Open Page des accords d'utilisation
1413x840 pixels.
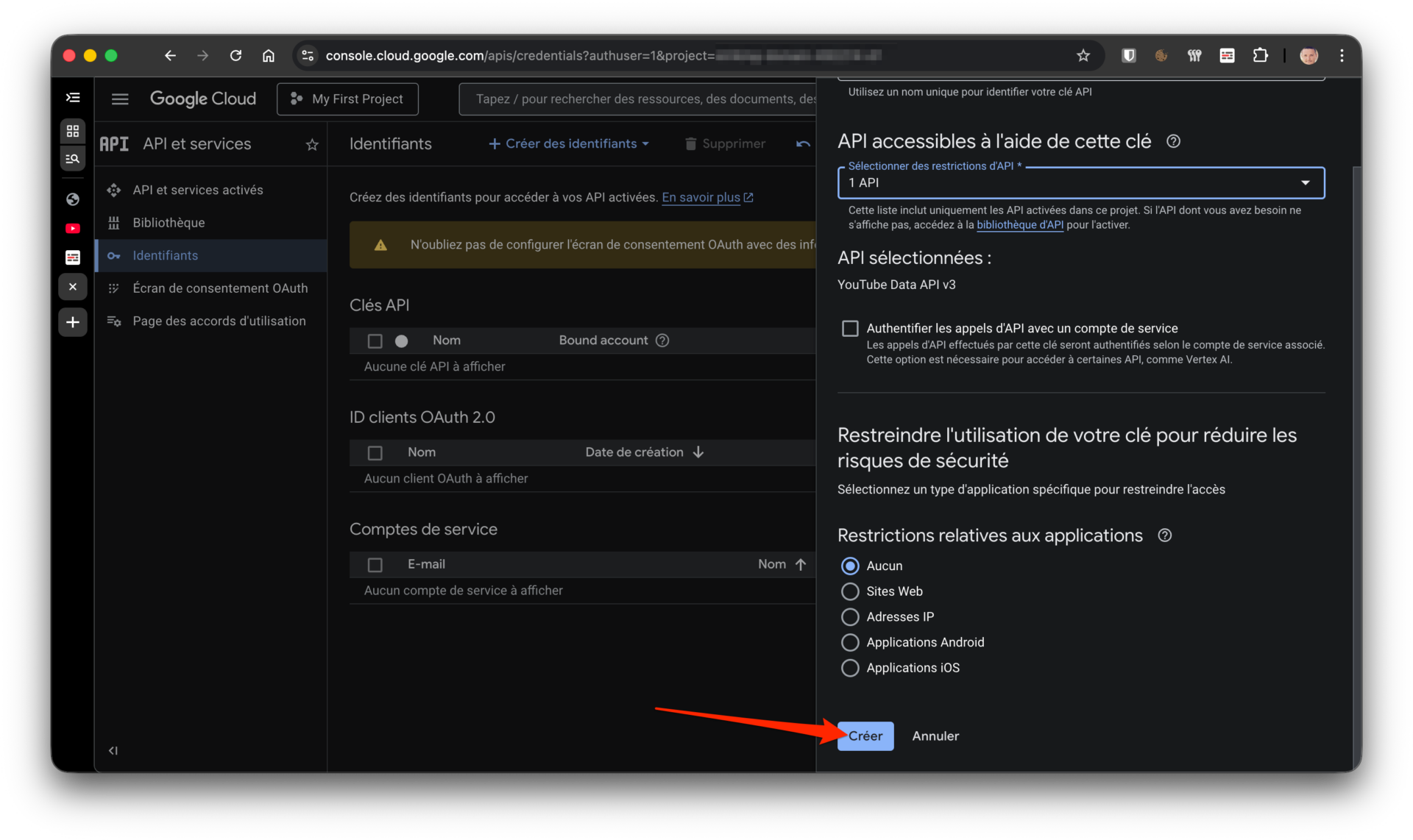pyautogui.click(x=211, y=321)
